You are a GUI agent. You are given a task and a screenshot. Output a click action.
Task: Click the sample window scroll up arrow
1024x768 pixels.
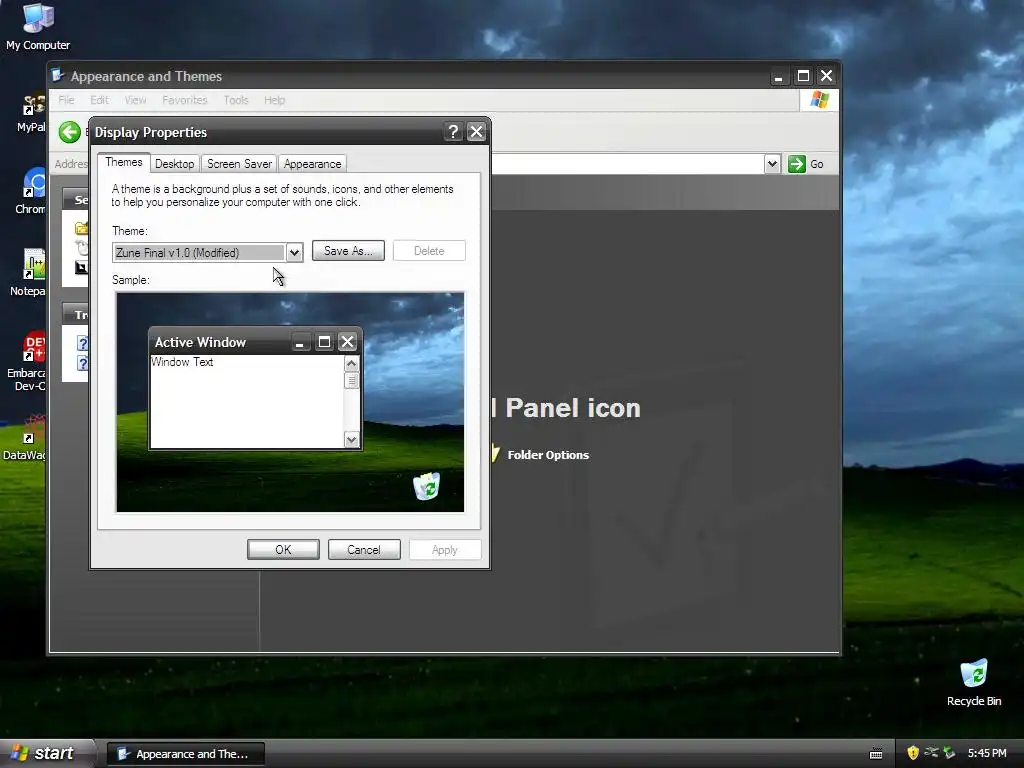click(351, 364)
